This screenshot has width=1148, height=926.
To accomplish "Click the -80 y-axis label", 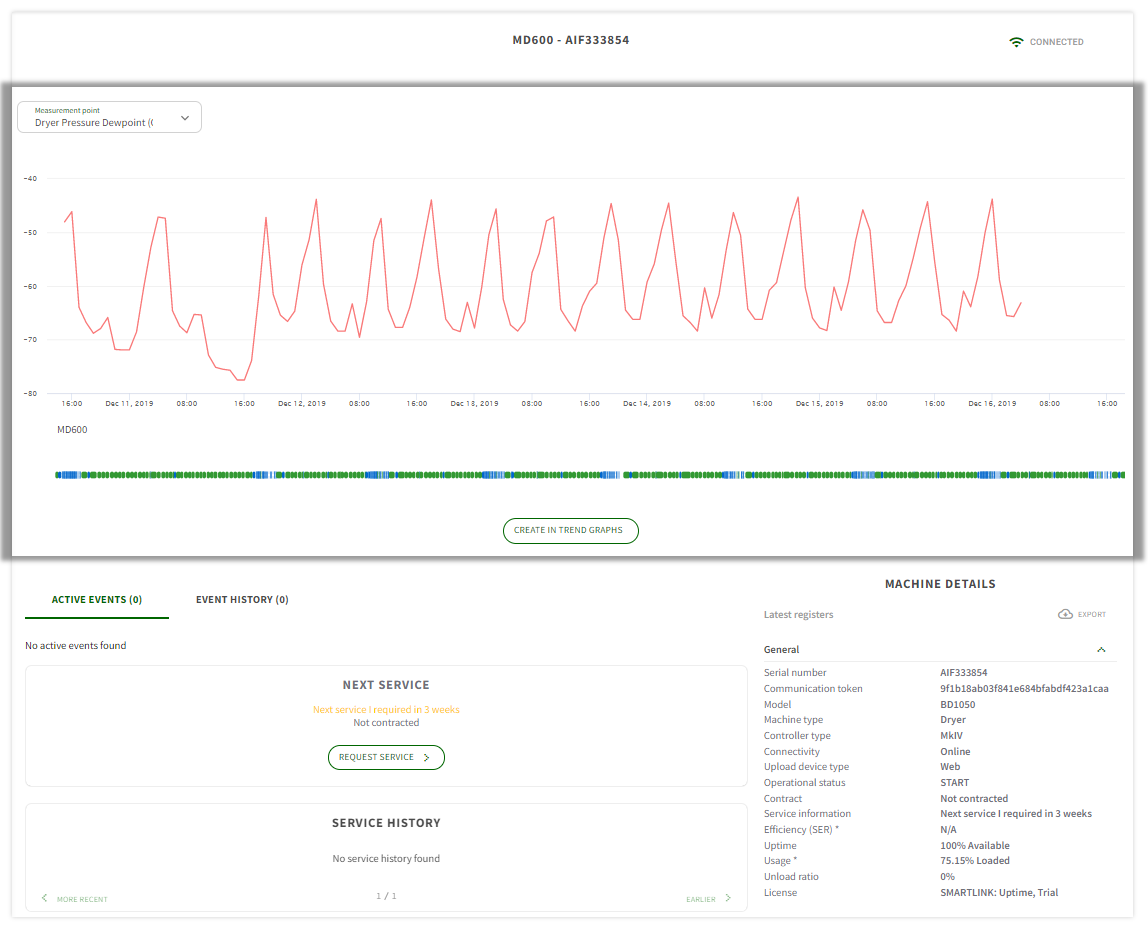I will (x=30, y=394).
